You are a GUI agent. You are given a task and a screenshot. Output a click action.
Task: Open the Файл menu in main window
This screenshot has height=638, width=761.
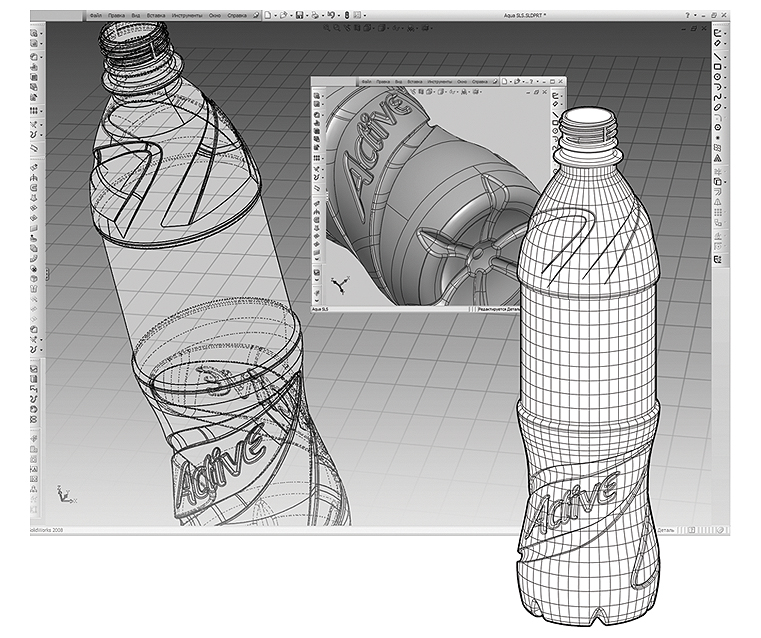(96, 16)
